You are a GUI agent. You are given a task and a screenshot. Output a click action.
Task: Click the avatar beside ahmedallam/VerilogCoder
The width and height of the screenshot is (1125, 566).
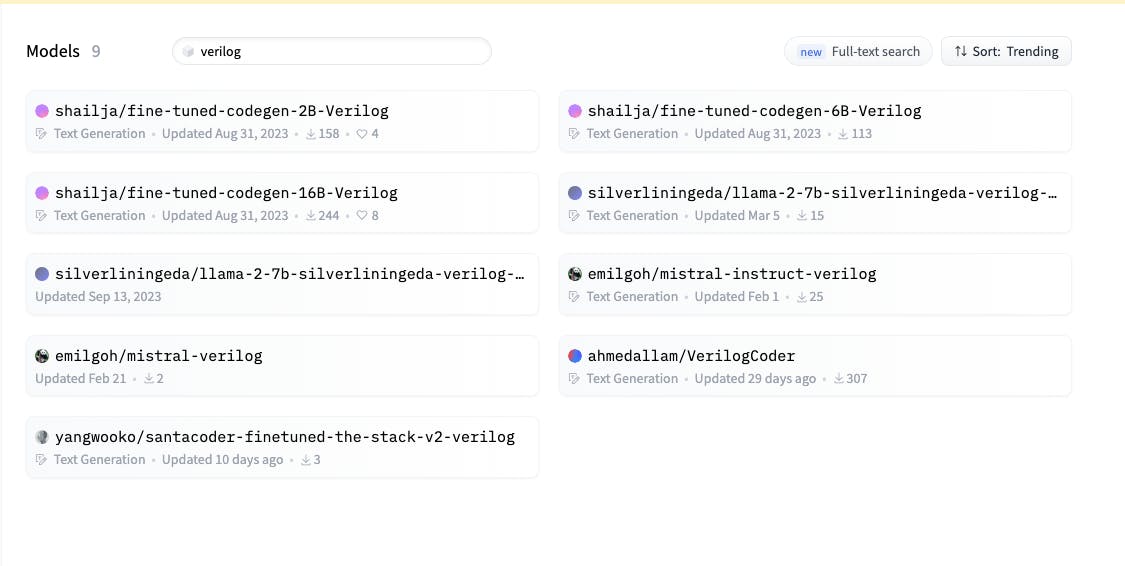(x=575, y=356)
